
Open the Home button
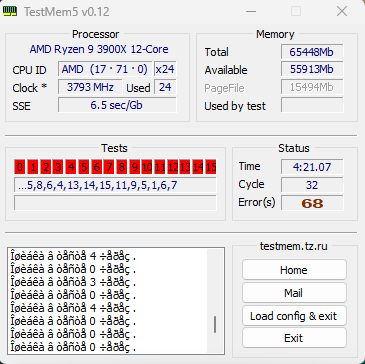click(x=294, y=270)
